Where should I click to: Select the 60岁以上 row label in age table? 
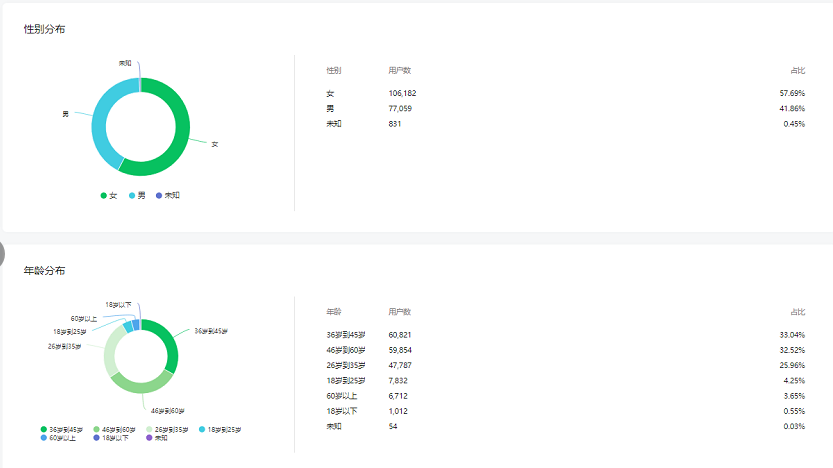point(342,396)
